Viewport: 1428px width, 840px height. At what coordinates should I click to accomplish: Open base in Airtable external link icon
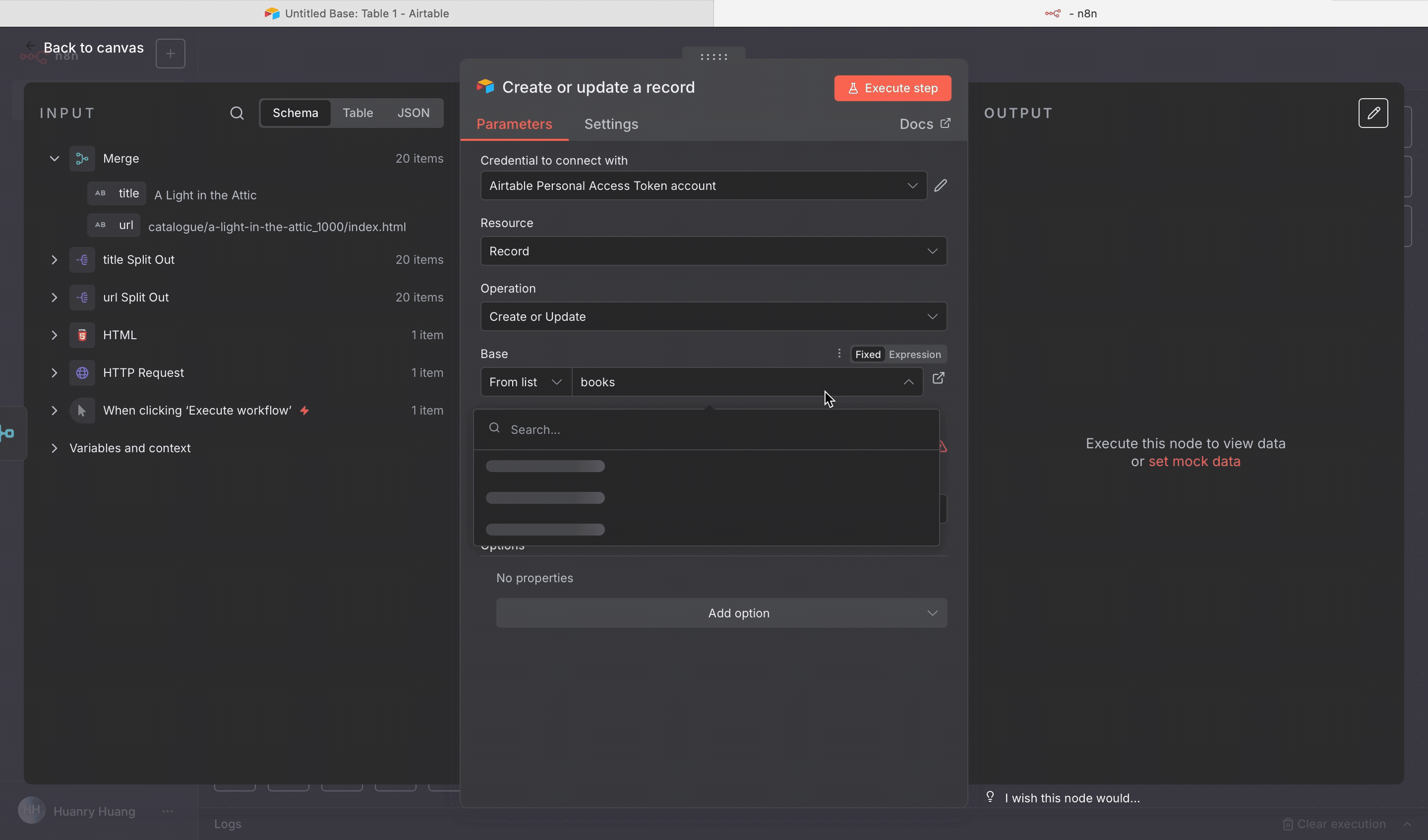[939, 378]
